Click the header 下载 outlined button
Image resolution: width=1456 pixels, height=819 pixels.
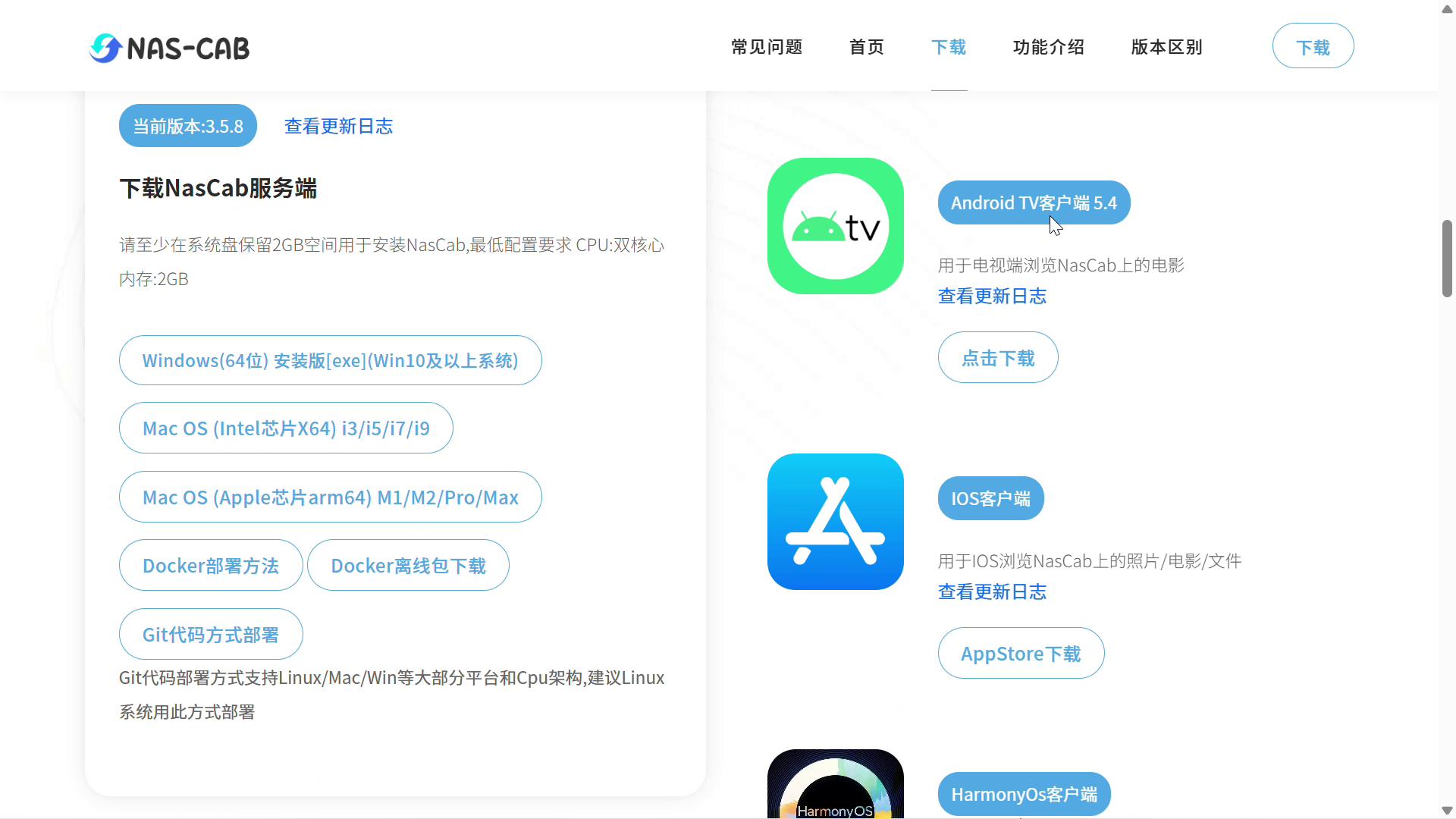click(1313, 46)
